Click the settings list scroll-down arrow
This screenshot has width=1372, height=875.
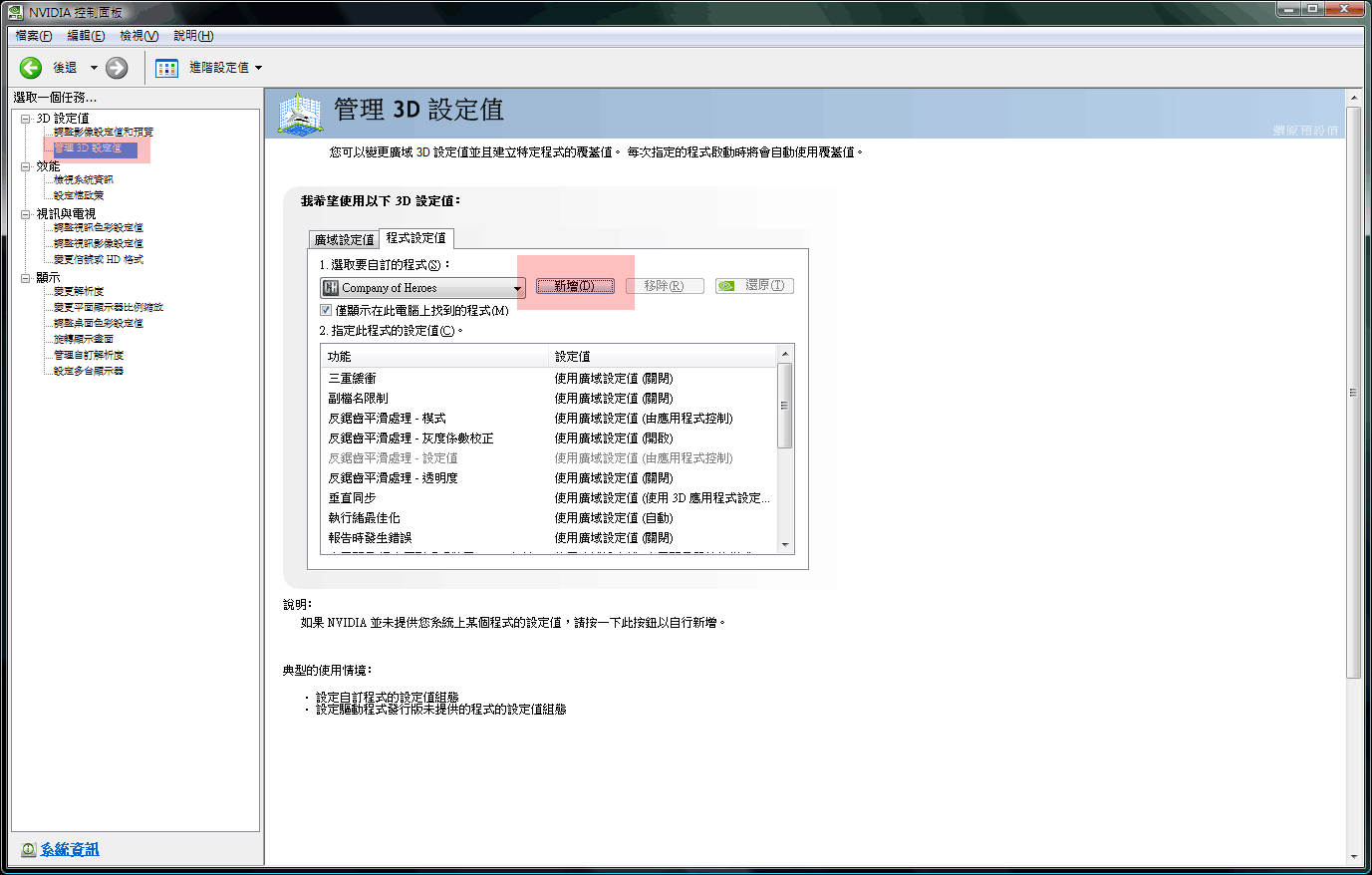pos(785,545)
